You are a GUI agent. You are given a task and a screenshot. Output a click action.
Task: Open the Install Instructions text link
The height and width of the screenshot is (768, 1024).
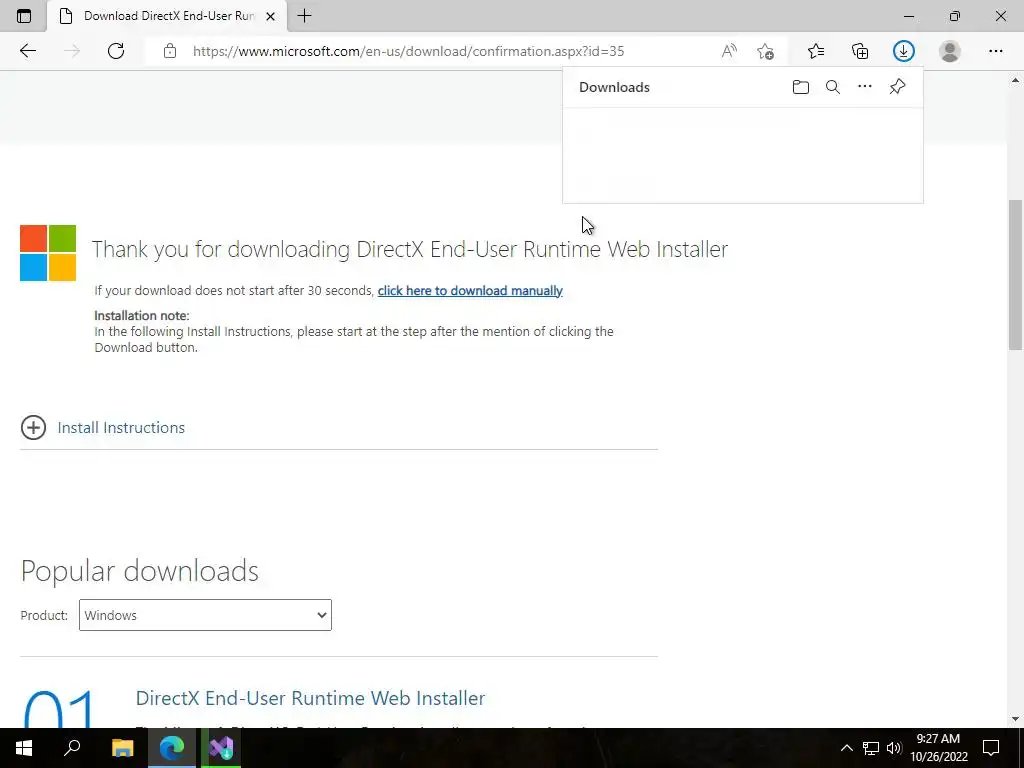(121, 428)
